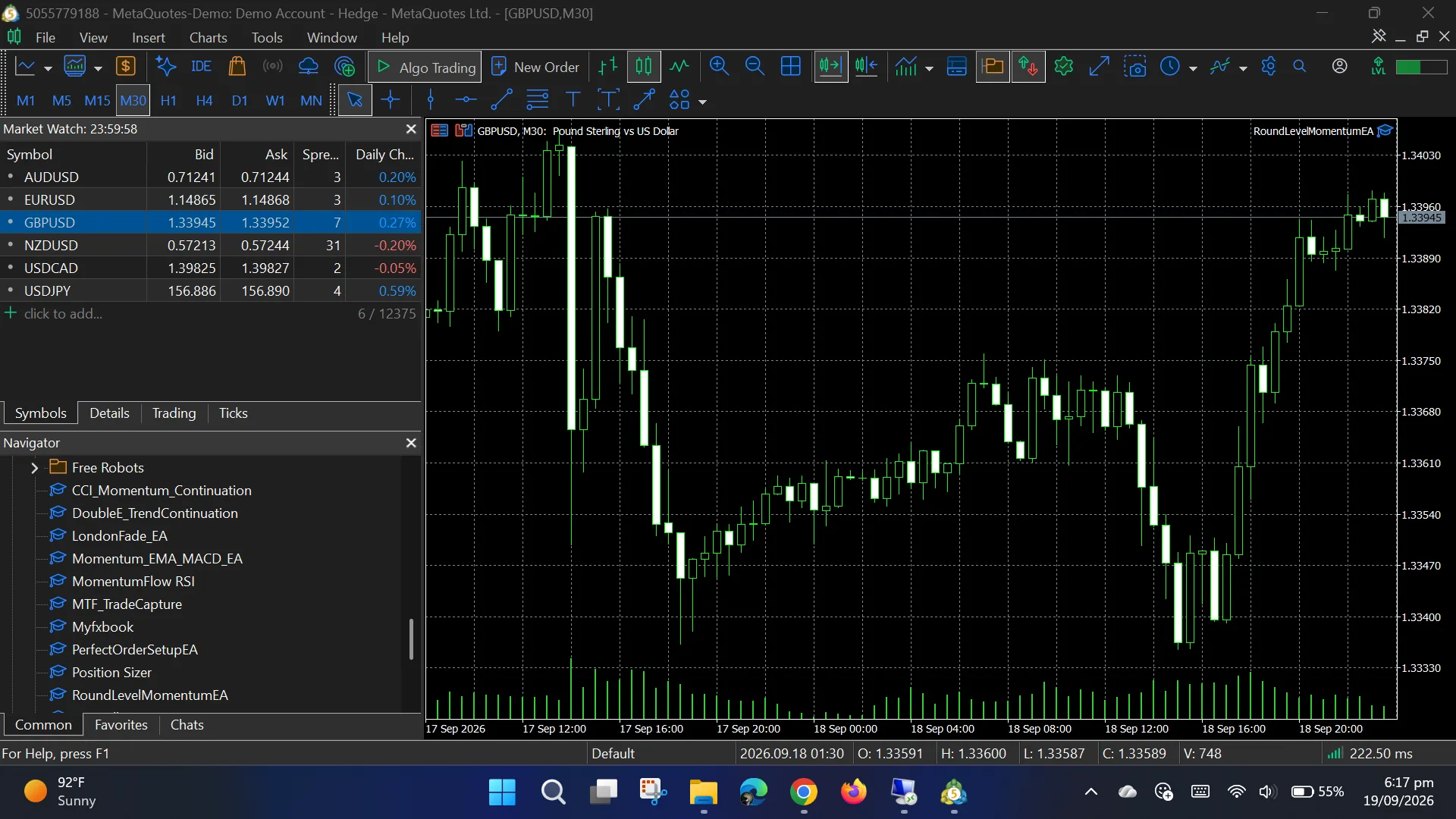Open the indicators list dropdown arrow
Screen dimensions: 1456x819
[x=929, y=68]
